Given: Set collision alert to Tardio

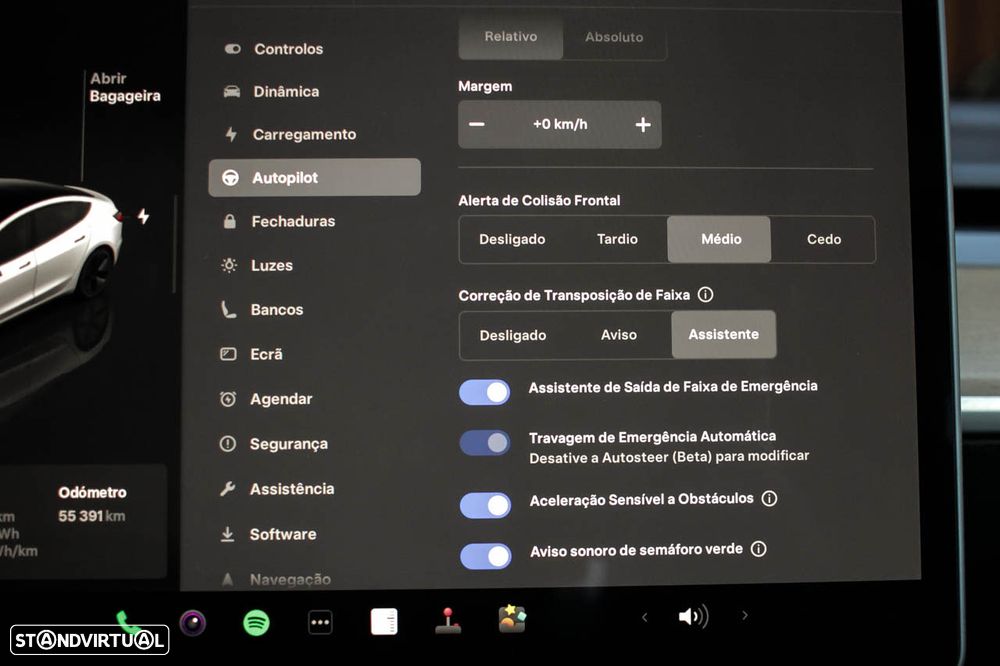Looking at the screenshot, I should [617, 239].
